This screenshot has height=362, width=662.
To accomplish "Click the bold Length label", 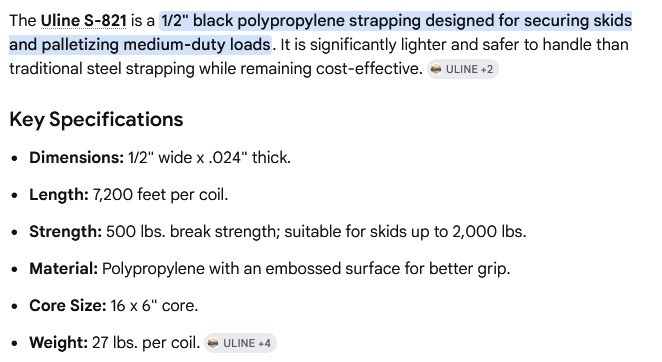I will pos(59,195).
